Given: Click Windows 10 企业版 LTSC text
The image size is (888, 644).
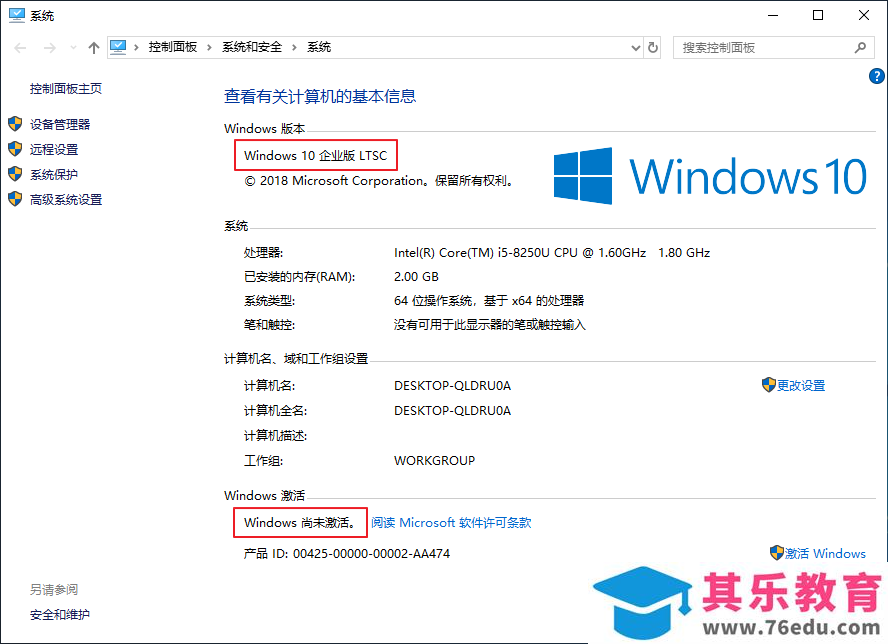Looking at the screenshot, I should (x=315, y=156).
